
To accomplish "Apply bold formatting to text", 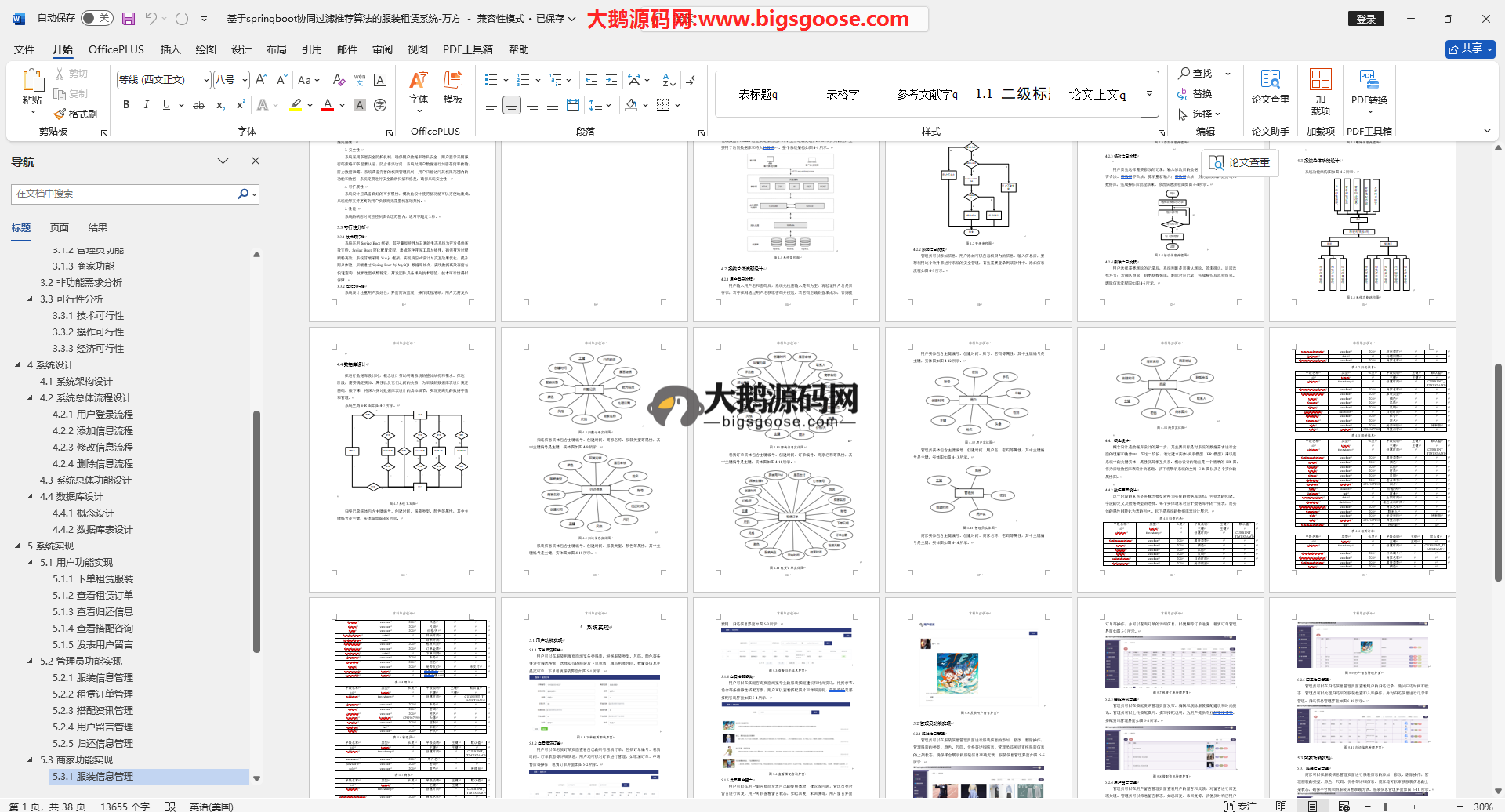I will (x=126, y=105).
